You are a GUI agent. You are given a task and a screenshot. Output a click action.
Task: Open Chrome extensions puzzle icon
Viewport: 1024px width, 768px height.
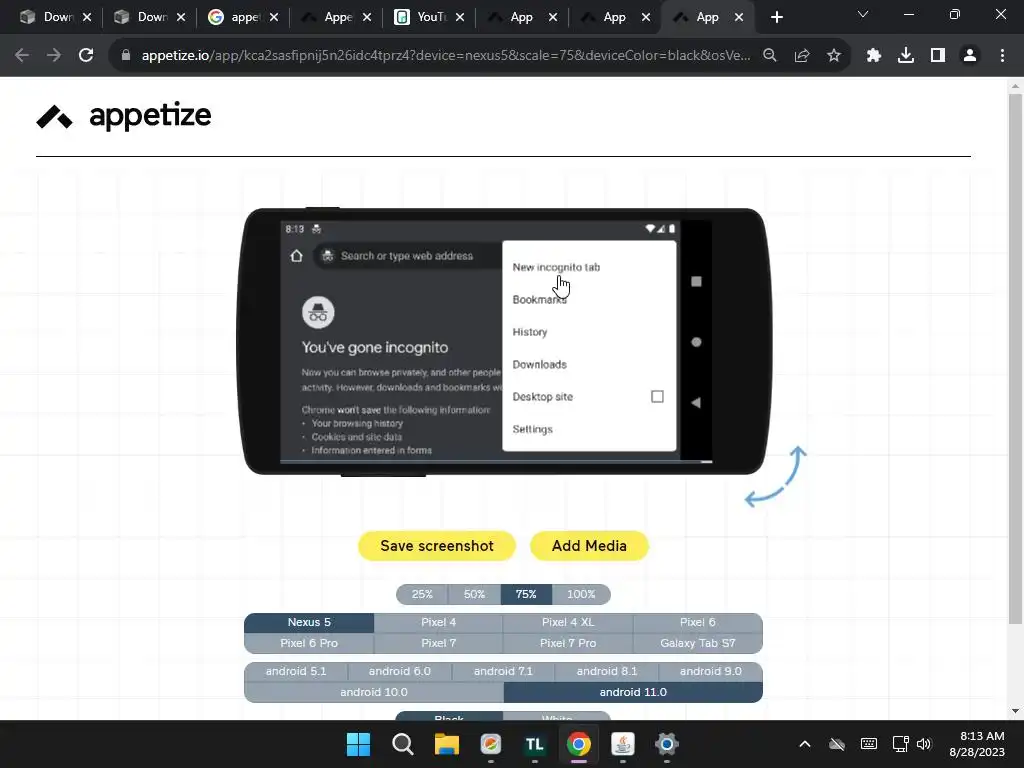tap(874, 56)
